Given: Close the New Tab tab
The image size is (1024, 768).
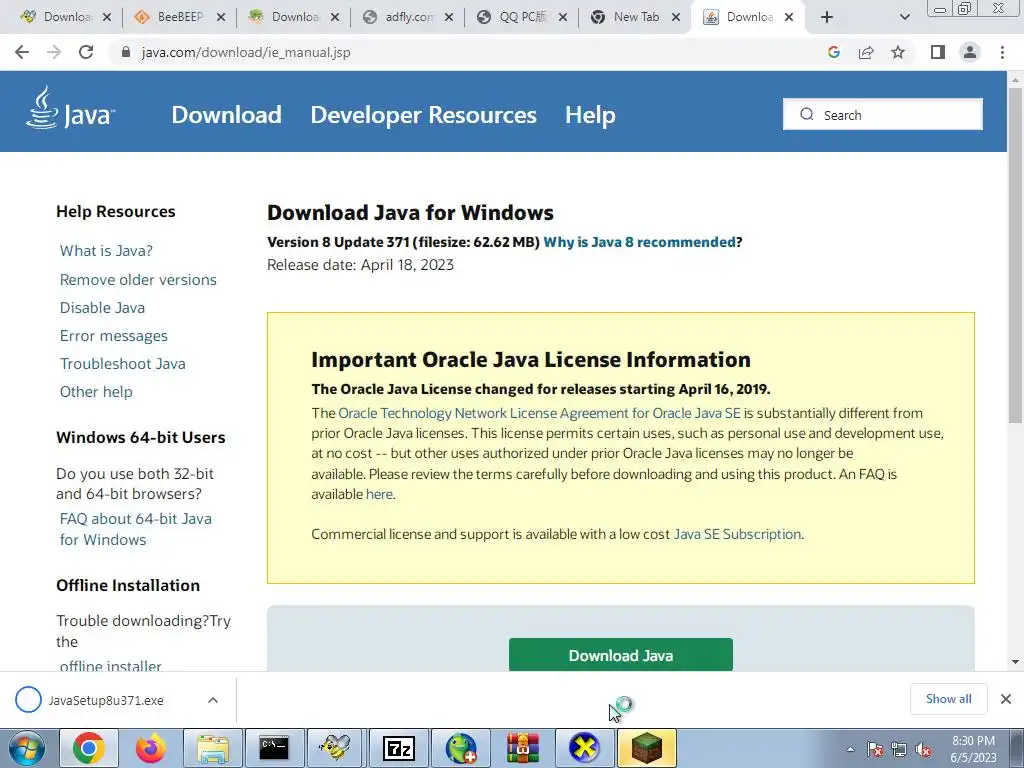Looking at the screenshot, I should [x=676, y=17].
